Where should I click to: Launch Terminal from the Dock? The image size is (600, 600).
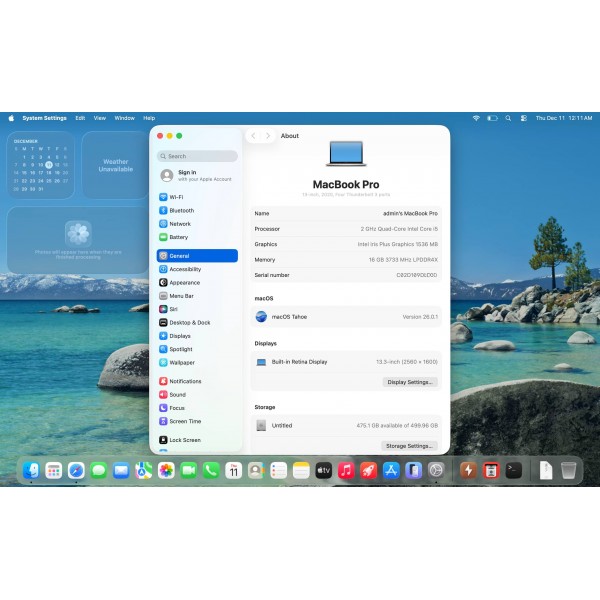pos(513,470)
